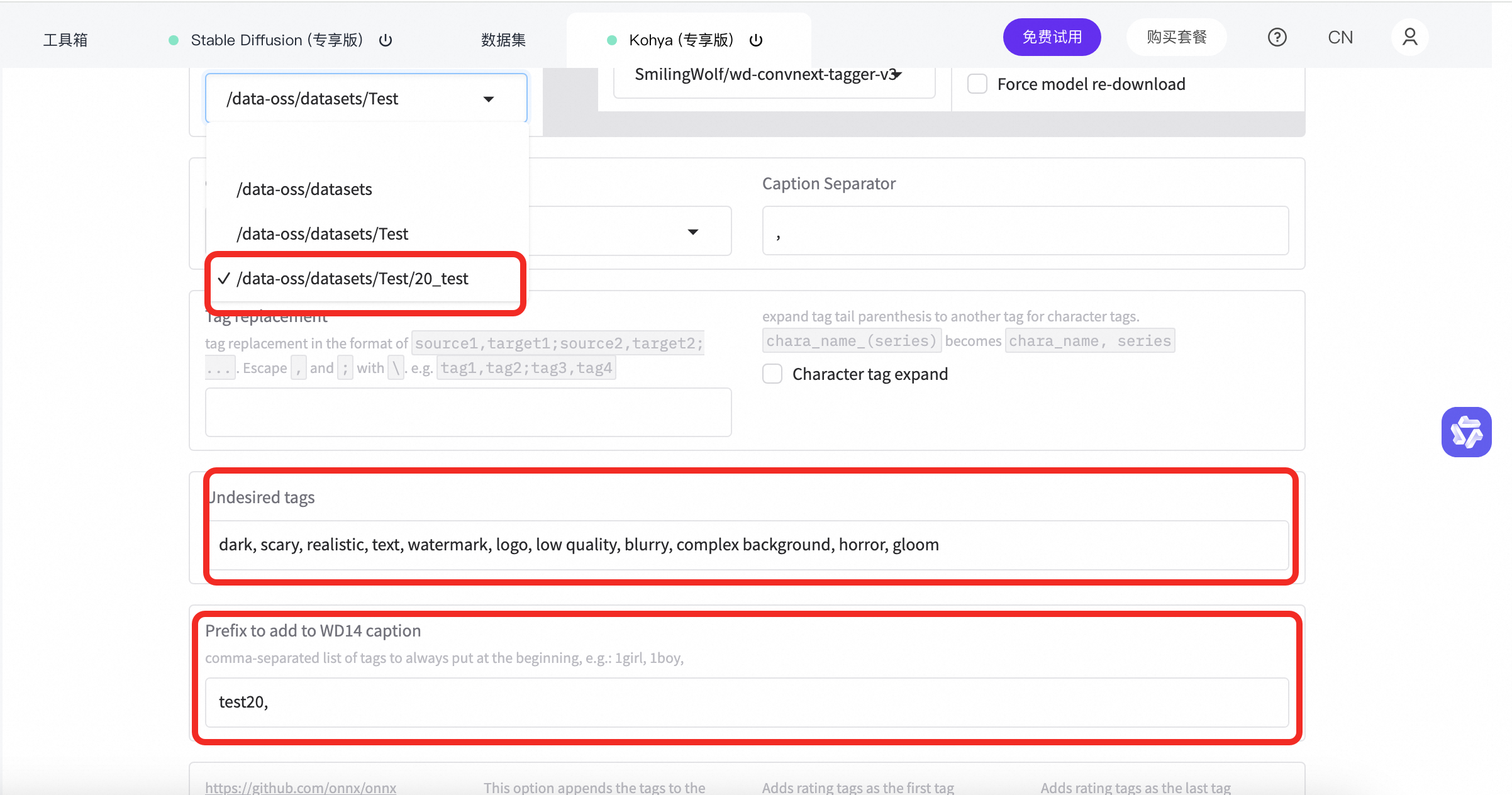This screenshot has width=1512, height=795.
Task: Select /data-oss/datasets option in list
Action: point(304,189)
